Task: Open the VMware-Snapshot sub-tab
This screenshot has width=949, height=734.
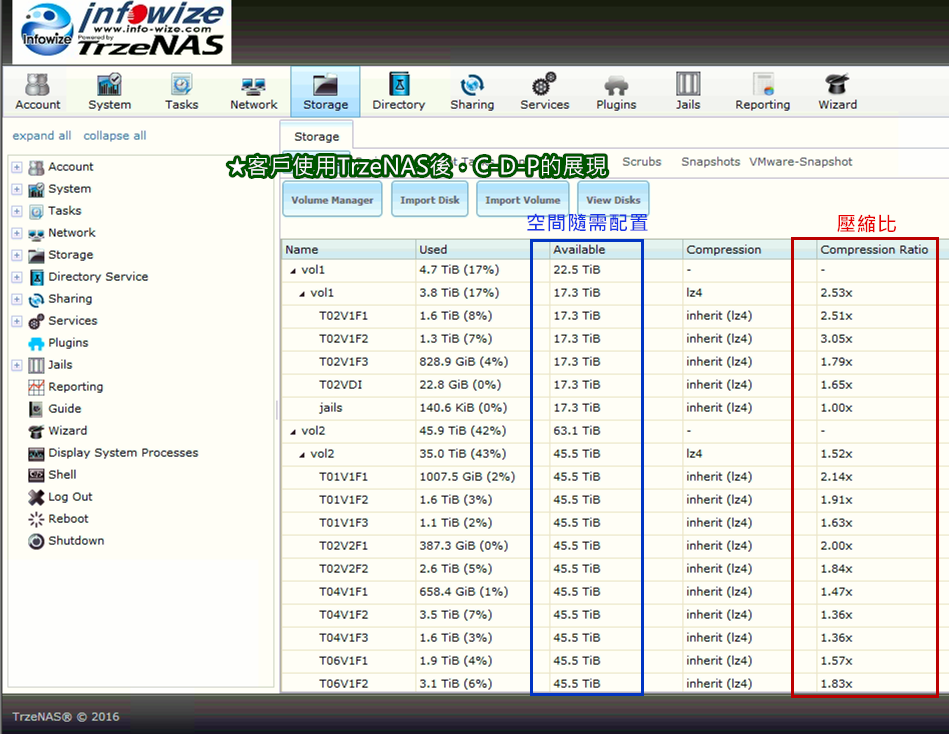Action: [801, 162]
